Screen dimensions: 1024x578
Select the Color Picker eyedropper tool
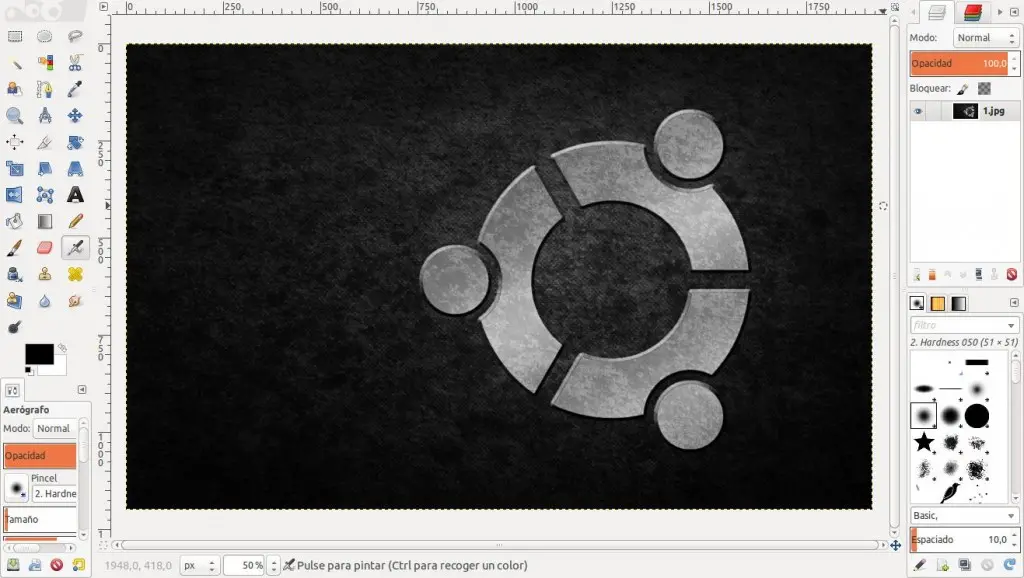point(75,89)
